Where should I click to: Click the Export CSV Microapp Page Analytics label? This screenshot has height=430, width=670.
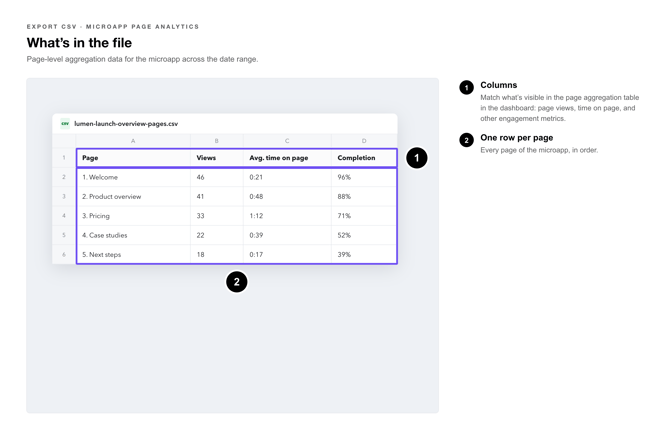tap(113, 27)
